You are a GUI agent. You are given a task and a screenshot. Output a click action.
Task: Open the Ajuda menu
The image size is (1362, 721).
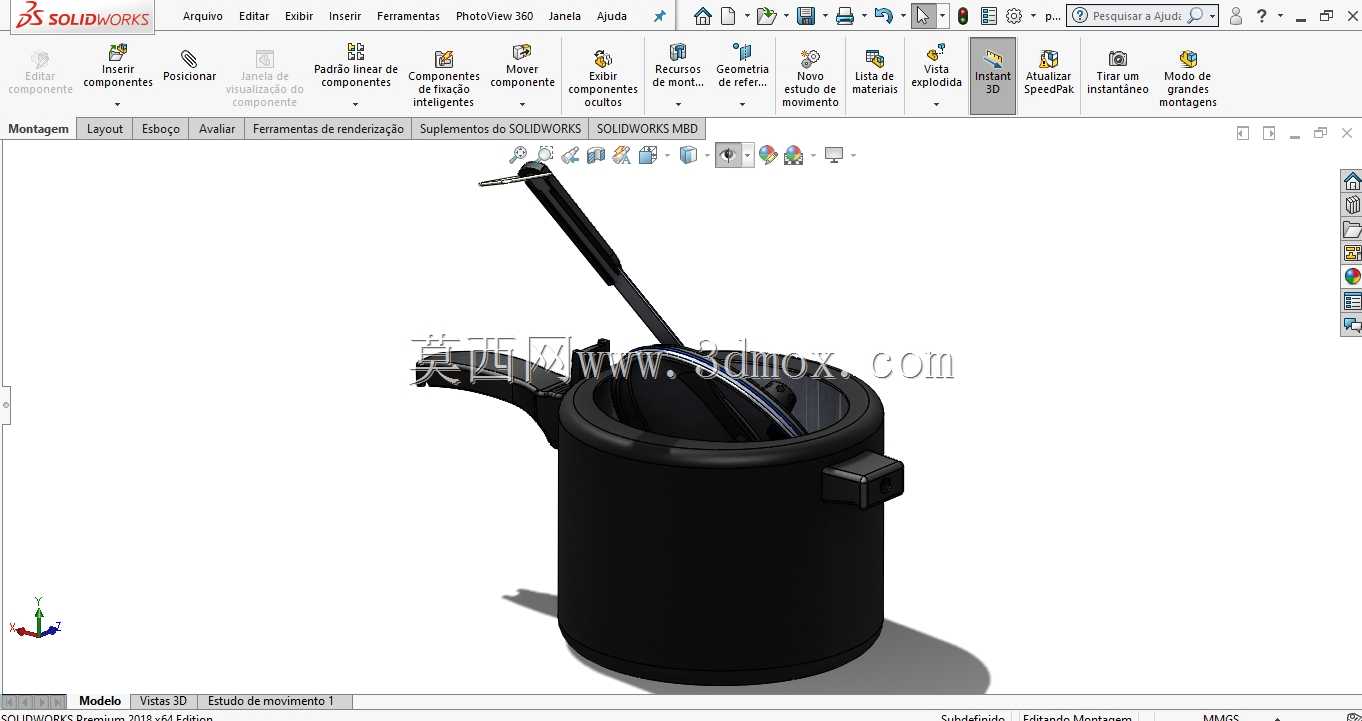click(x=612, y=16)
